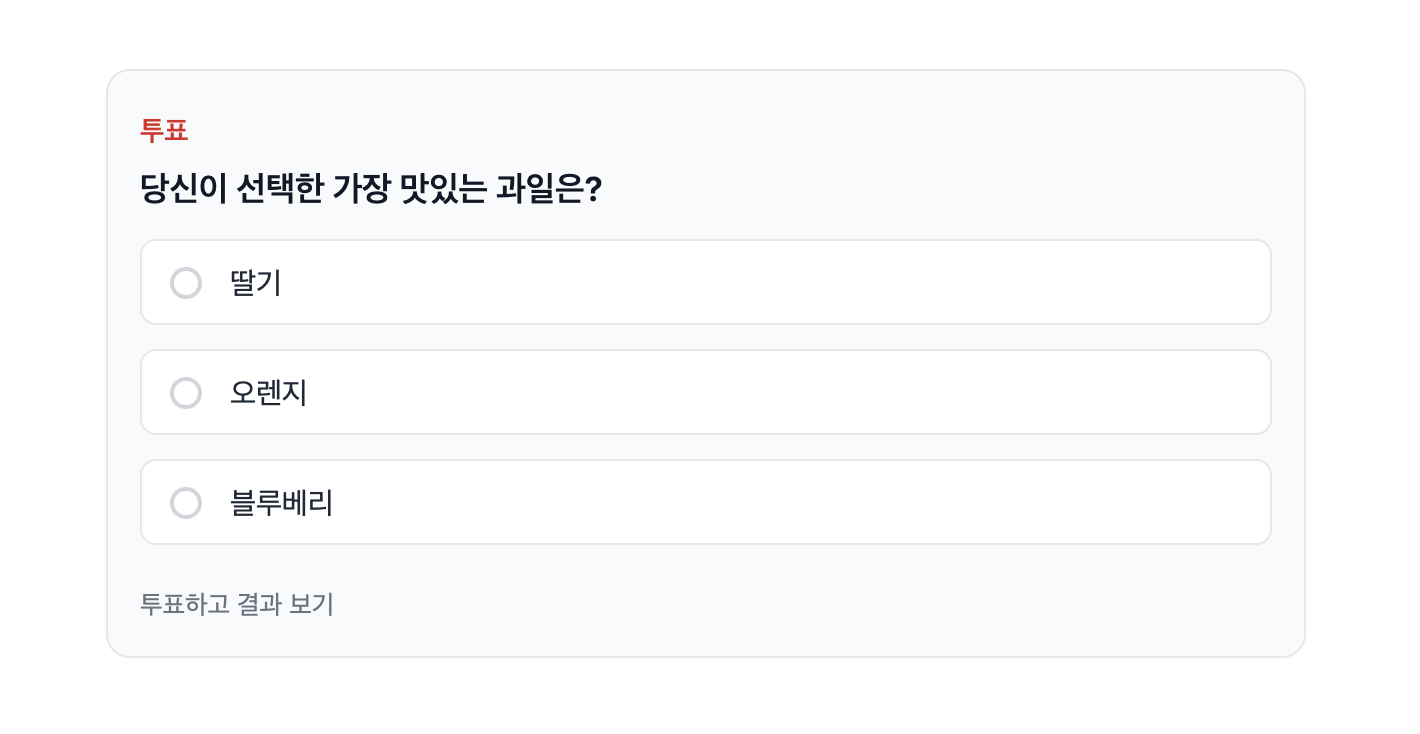Click the empty circle next to 블루베리
The width and height of the screenshot is (1420, 734).
click(x=186, y=502)
